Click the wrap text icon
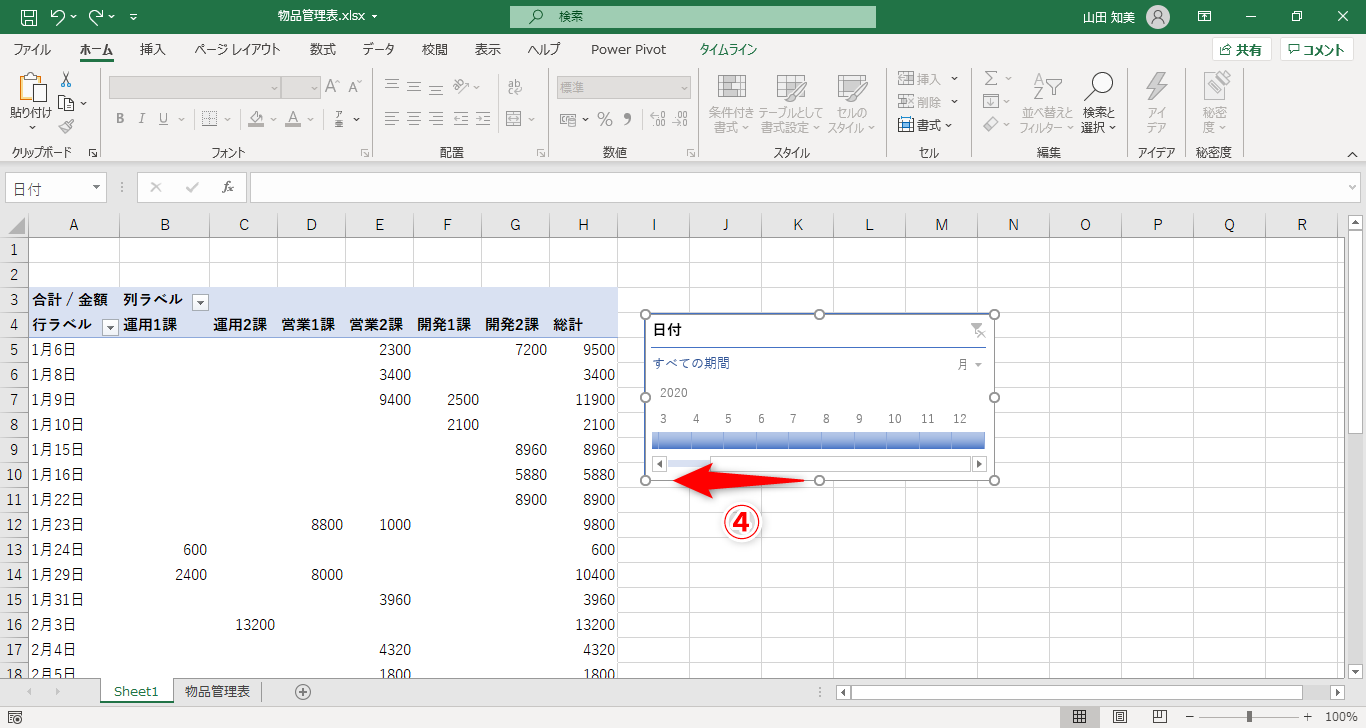This screenshot has width=1366, height=728. 515,87
